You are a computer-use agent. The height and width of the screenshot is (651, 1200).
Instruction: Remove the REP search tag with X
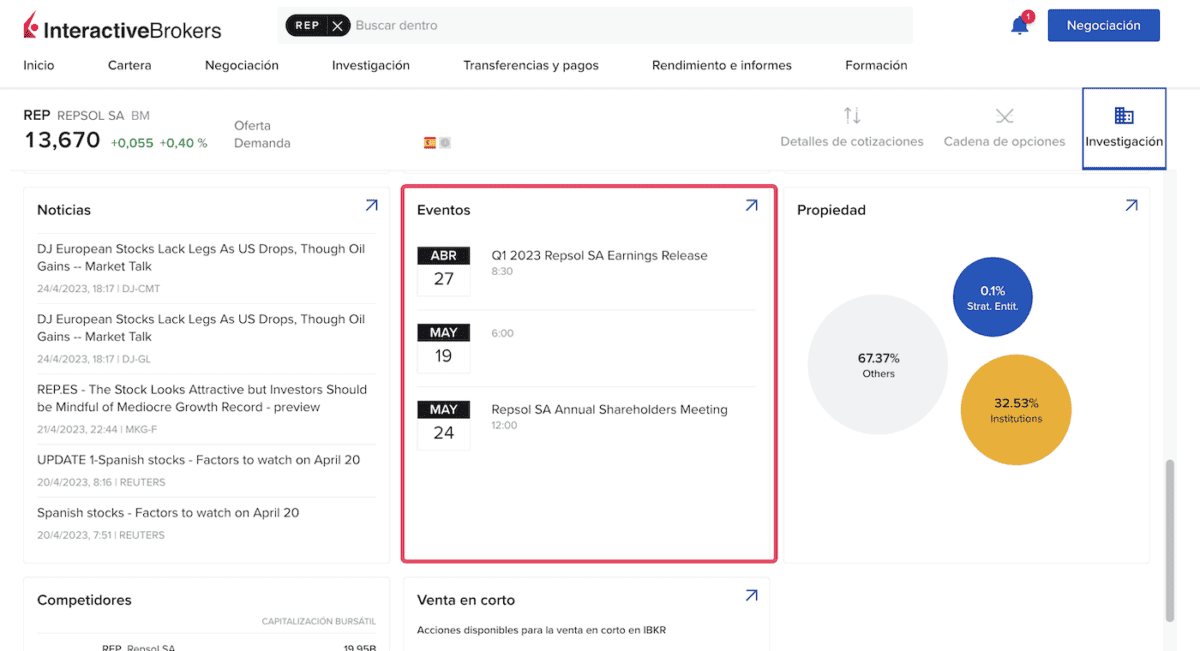(x=338, y=26)
